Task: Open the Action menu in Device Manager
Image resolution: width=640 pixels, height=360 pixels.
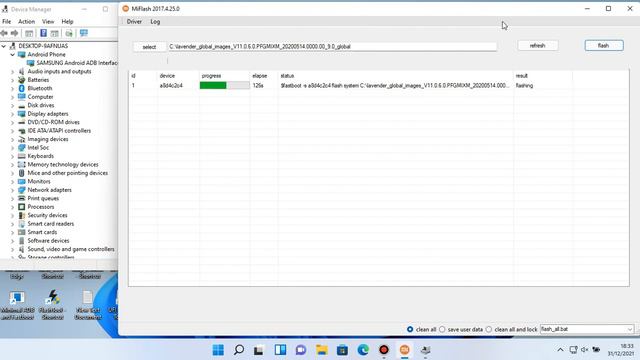Action: (26, 21)
